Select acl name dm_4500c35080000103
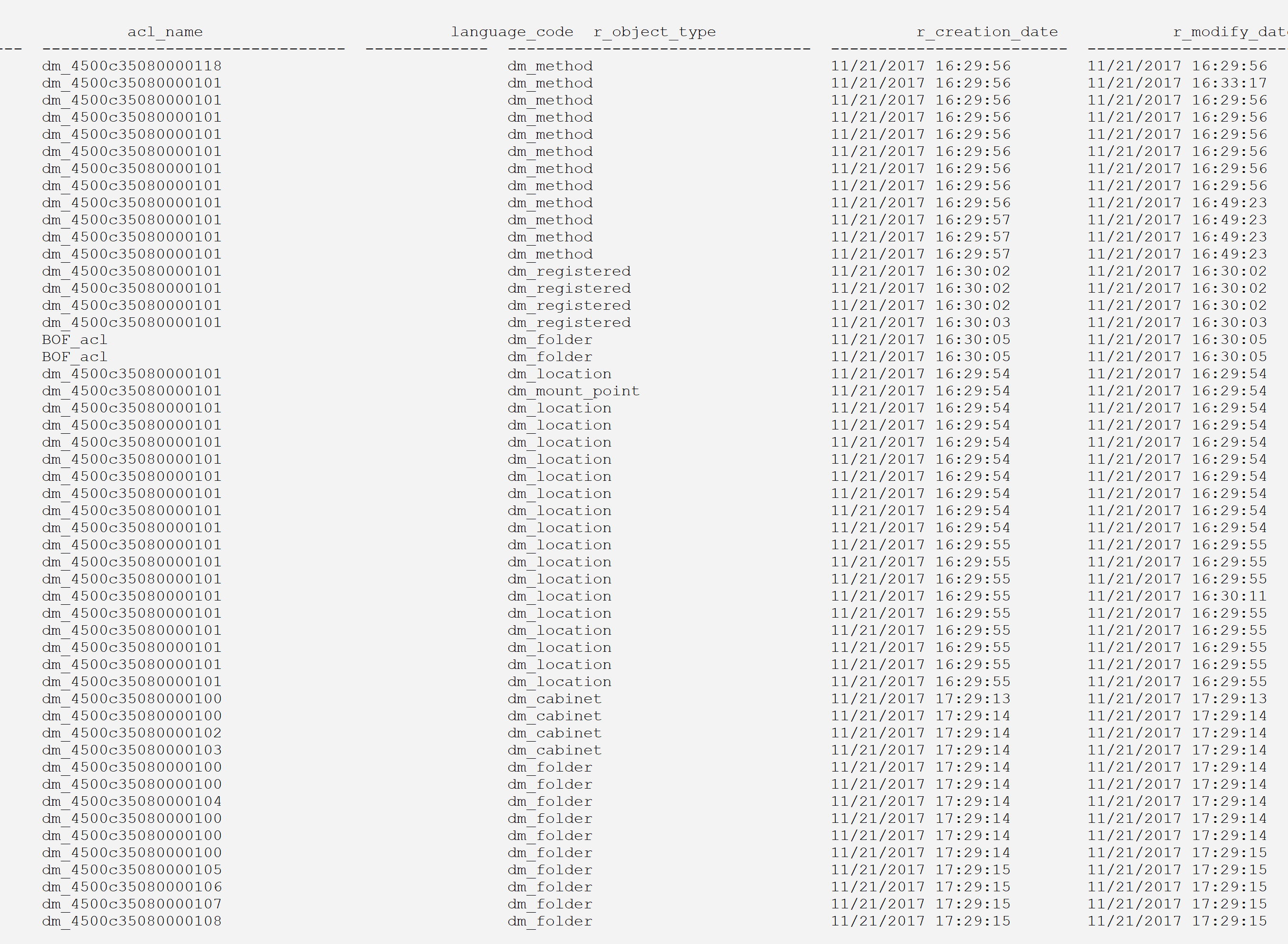Screen dimensions: 1288x944 [132, 750]
